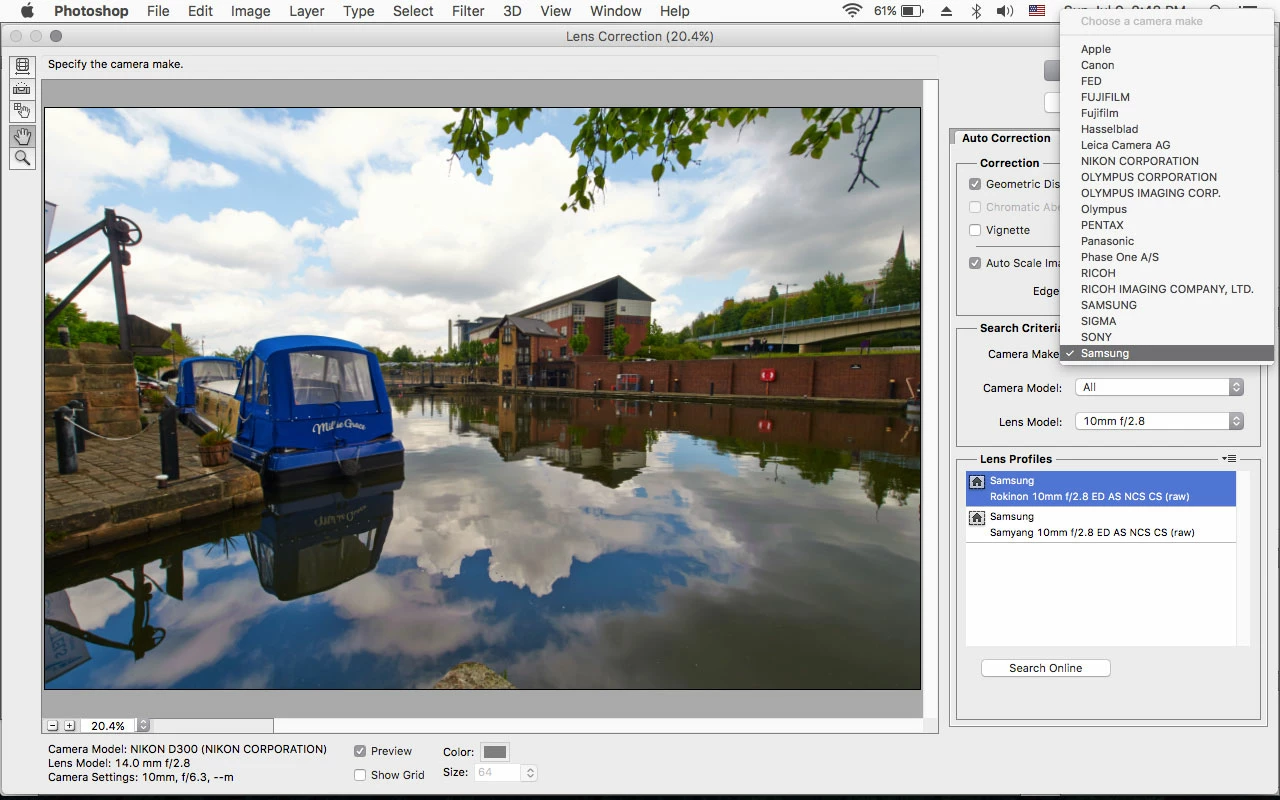1280x800 pixels.
Task: Select Rokinon 10mm f/2.8 lens profile
Action: click(x=1101, y=489)
